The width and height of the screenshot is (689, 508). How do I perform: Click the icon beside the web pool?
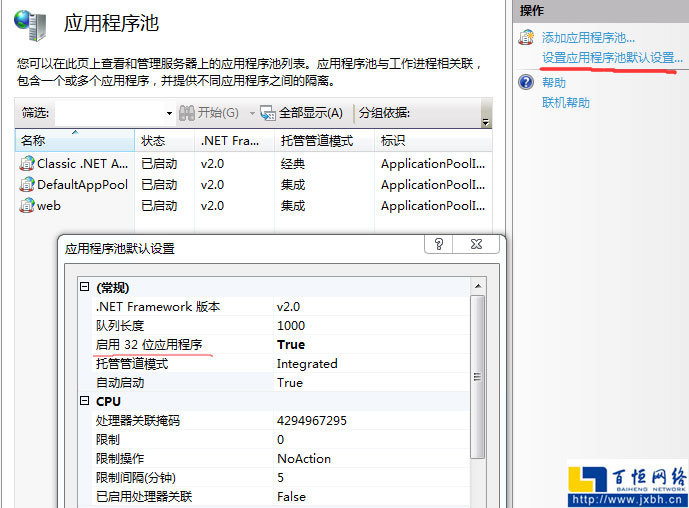27,205
